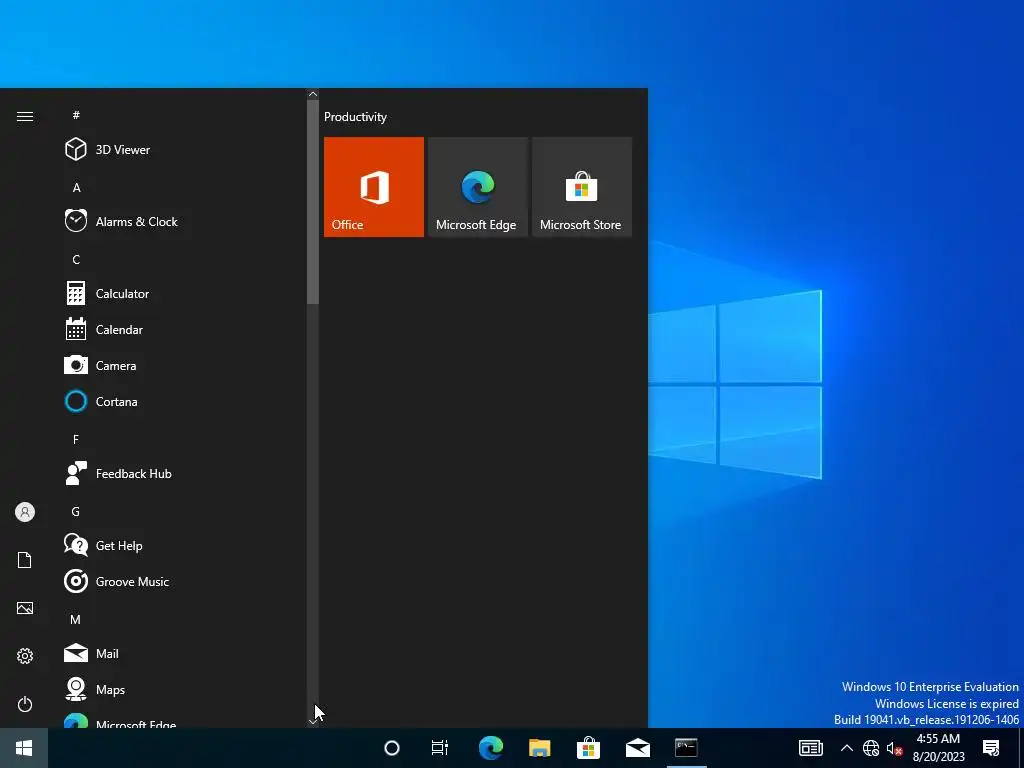The width and height of the screenshot is (1024, 768).
Task: Click the 'C' letter header
Action: pyautogui.click(x=76, y=259)
